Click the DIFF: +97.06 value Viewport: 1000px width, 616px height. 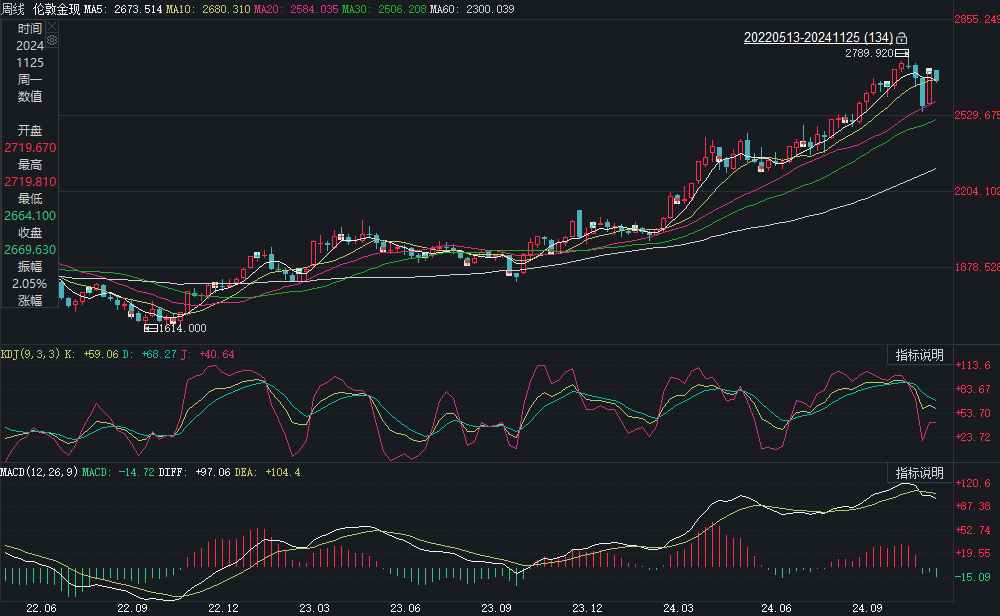(195, 472)
